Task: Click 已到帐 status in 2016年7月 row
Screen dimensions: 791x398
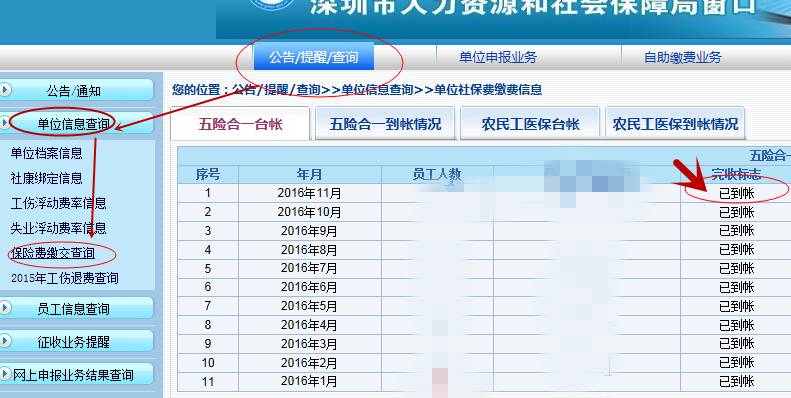Action: 737,268
